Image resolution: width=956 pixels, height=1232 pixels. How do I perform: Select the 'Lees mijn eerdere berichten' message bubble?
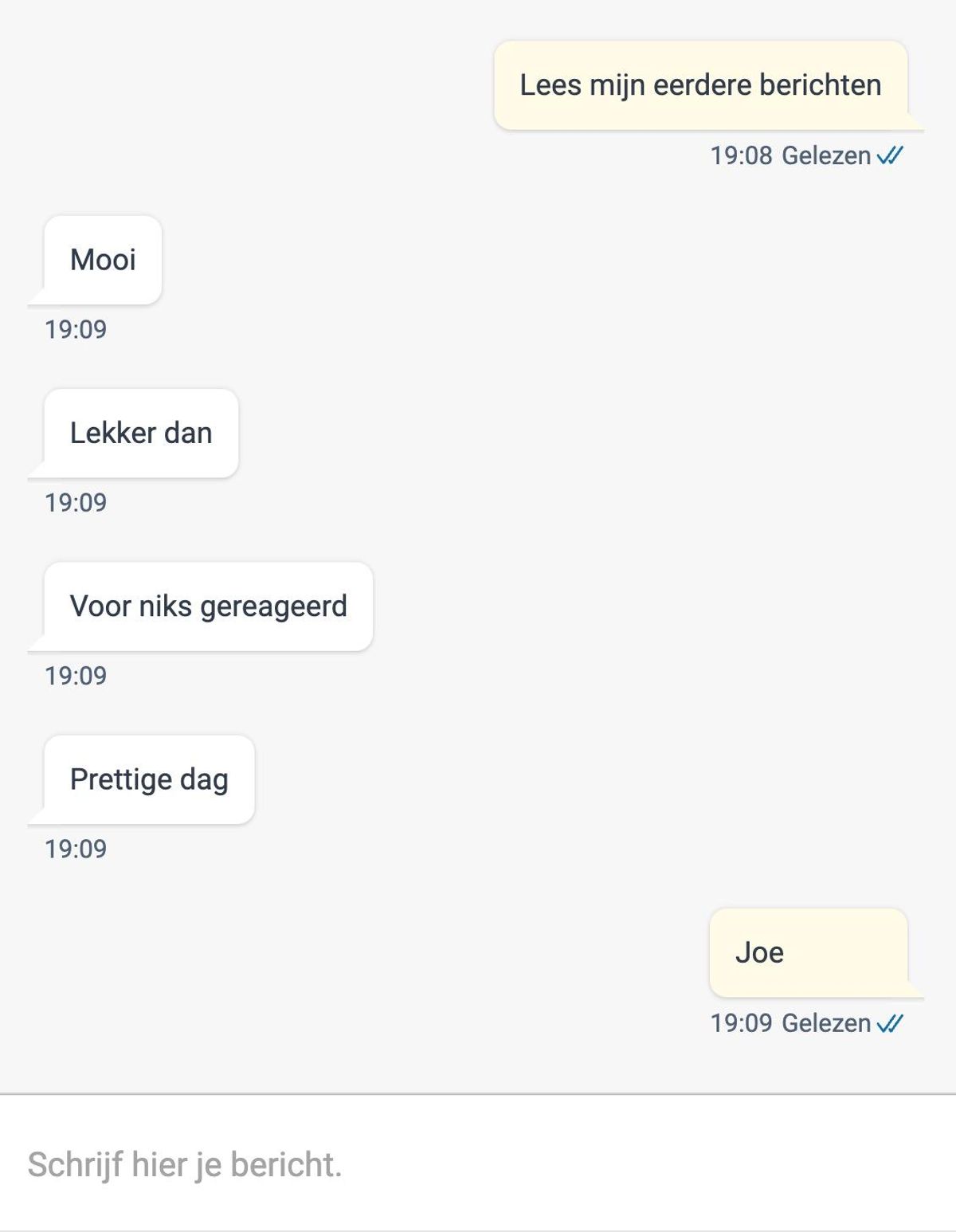(701, 85)
